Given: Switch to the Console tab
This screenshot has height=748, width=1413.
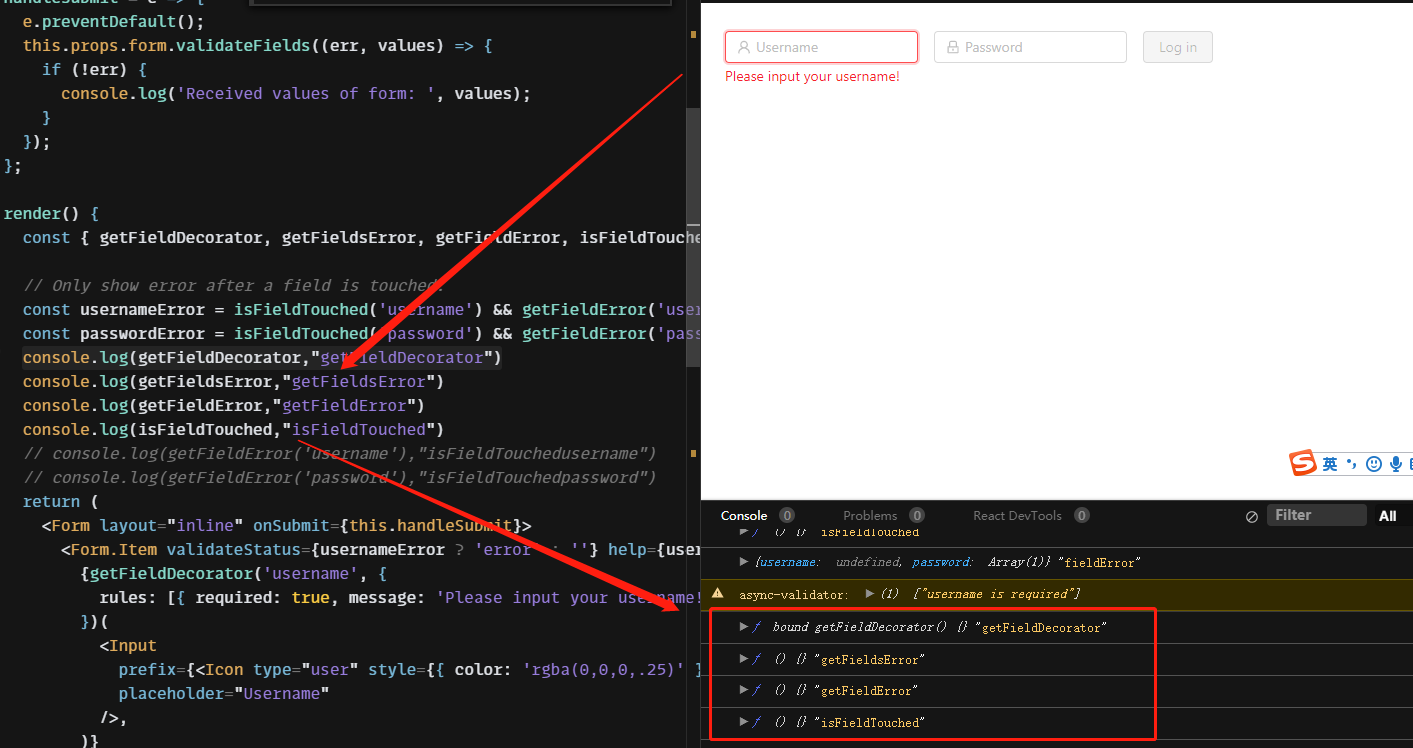Looking at the screenshot, I should point(744,515).
